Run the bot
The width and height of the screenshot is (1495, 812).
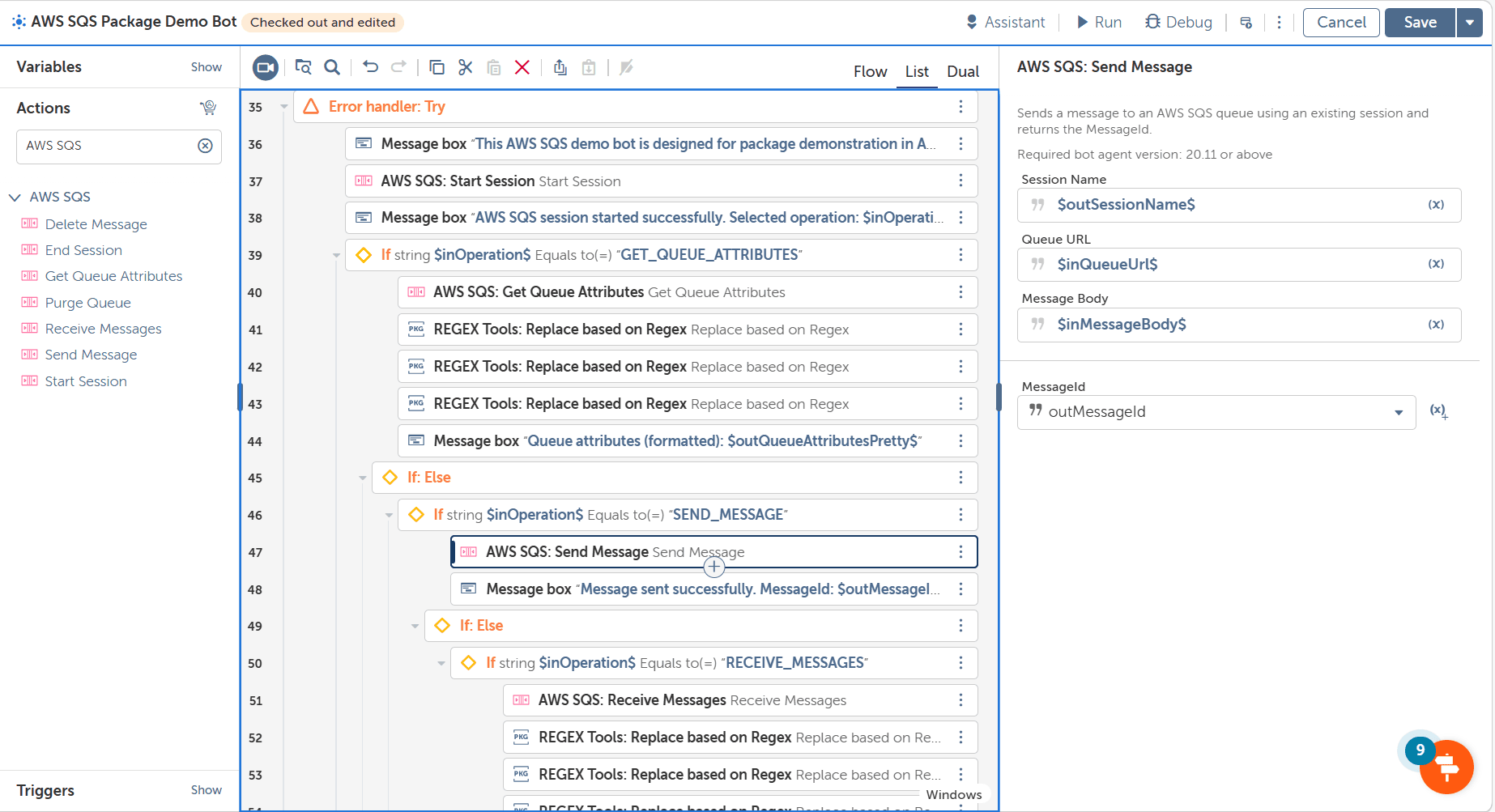(x=1098, y=23)
